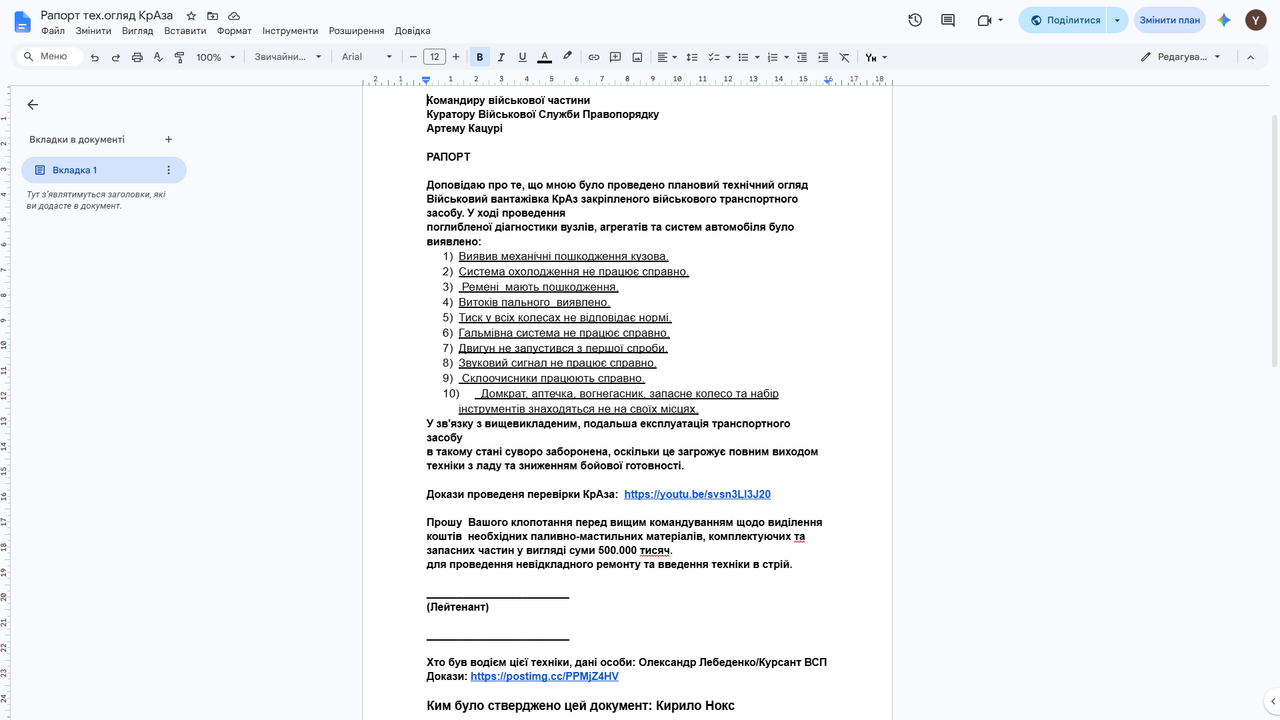1280x720 pixels.
Task: Open the postimg.cc/PPMjZ4HV link
Action: point(544,676)
